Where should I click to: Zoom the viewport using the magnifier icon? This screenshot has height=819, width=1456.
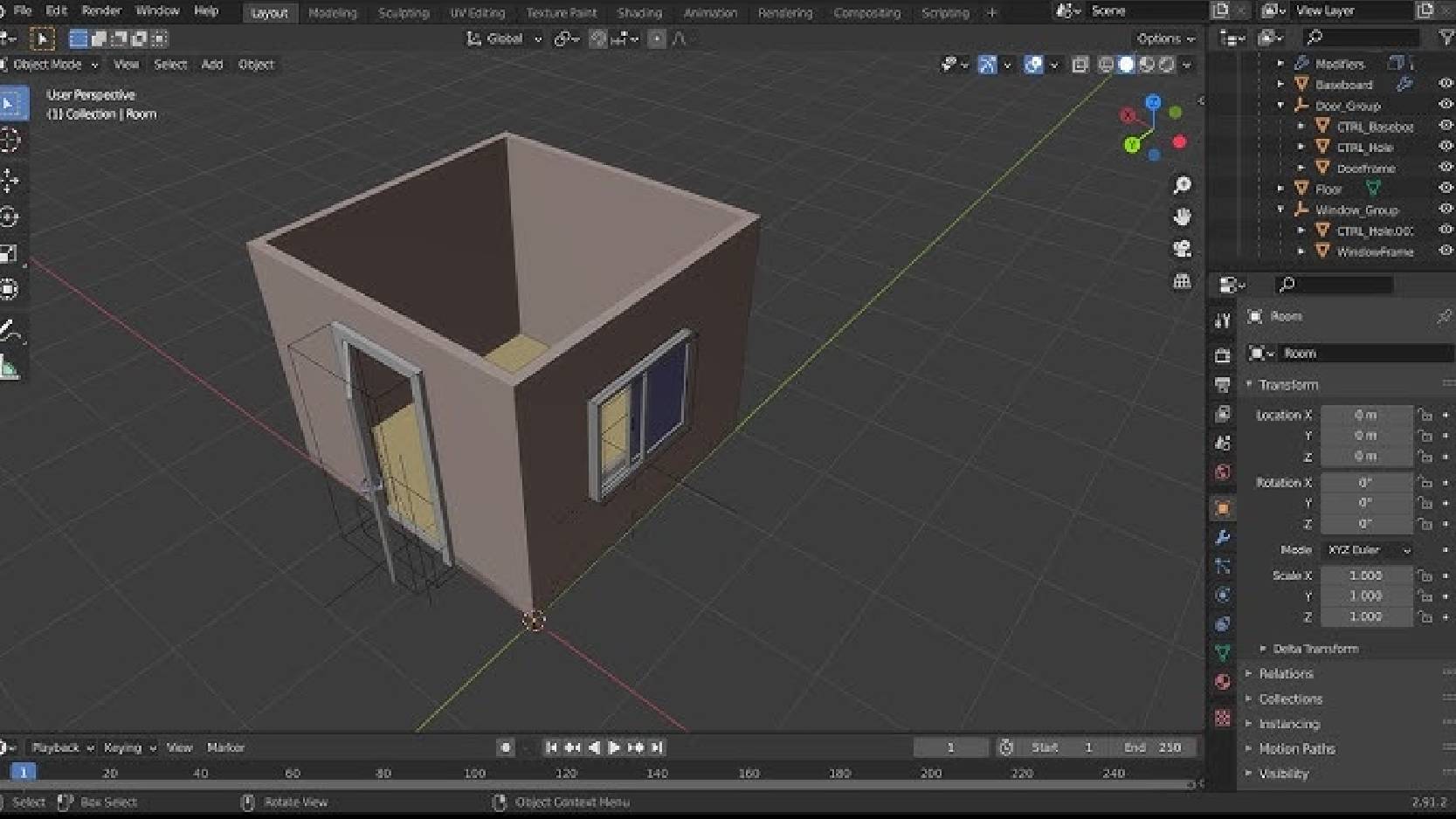(x=1183, y=184)
